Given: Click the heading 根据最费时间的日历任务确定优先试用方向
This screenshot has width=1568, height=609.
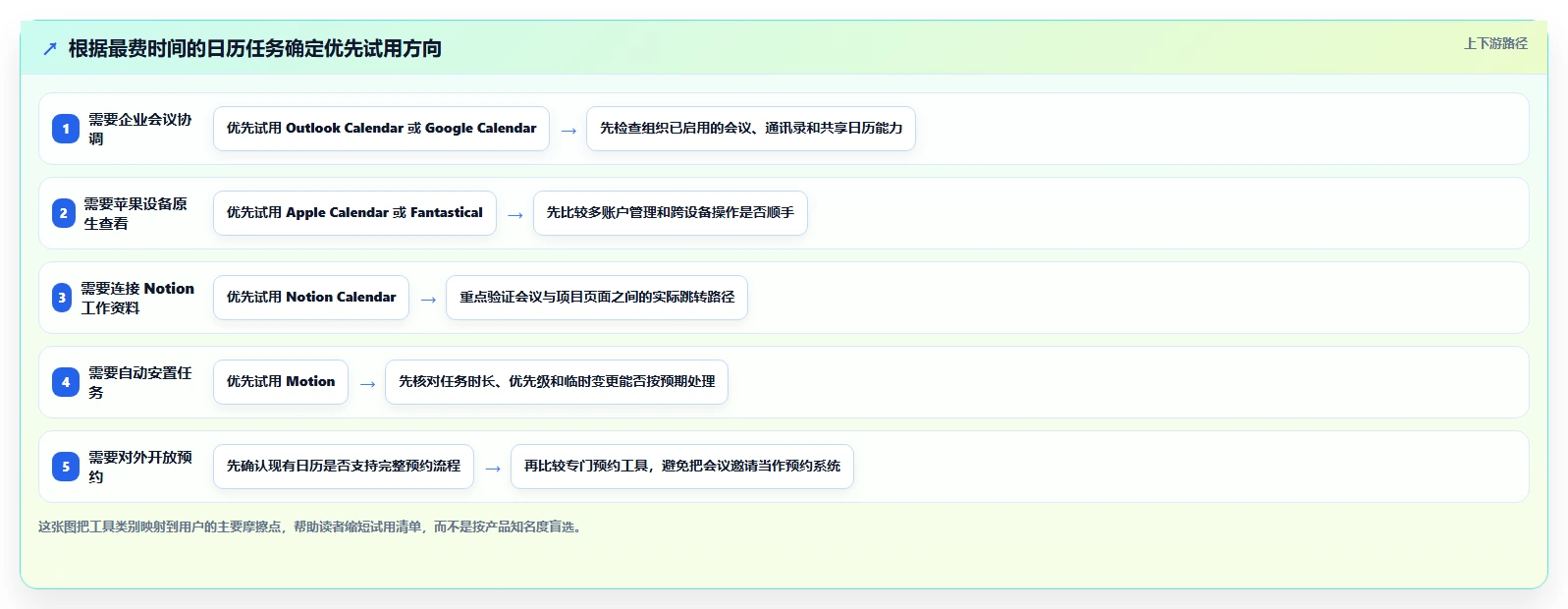Looking at the screenshot, I should 254,48.
